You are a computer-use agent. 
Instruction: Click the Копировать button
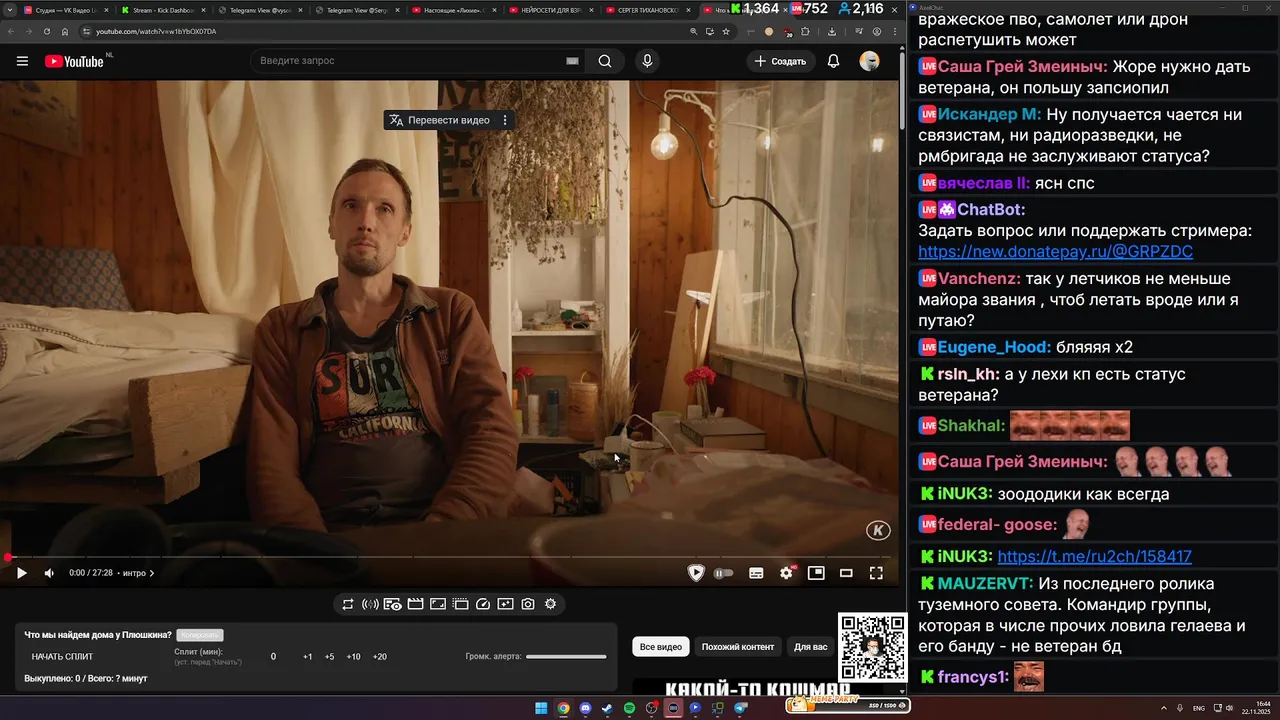pos(200,635)
